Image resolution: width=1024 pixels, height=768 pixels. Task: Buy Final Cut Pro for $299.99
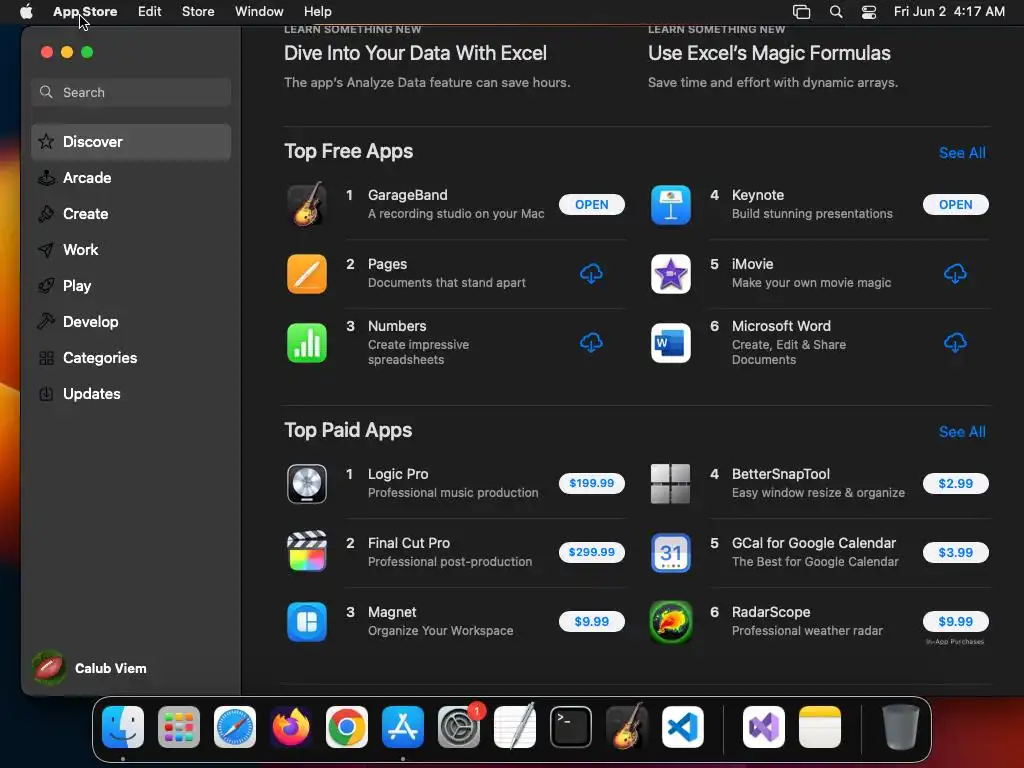coord(591,552)
